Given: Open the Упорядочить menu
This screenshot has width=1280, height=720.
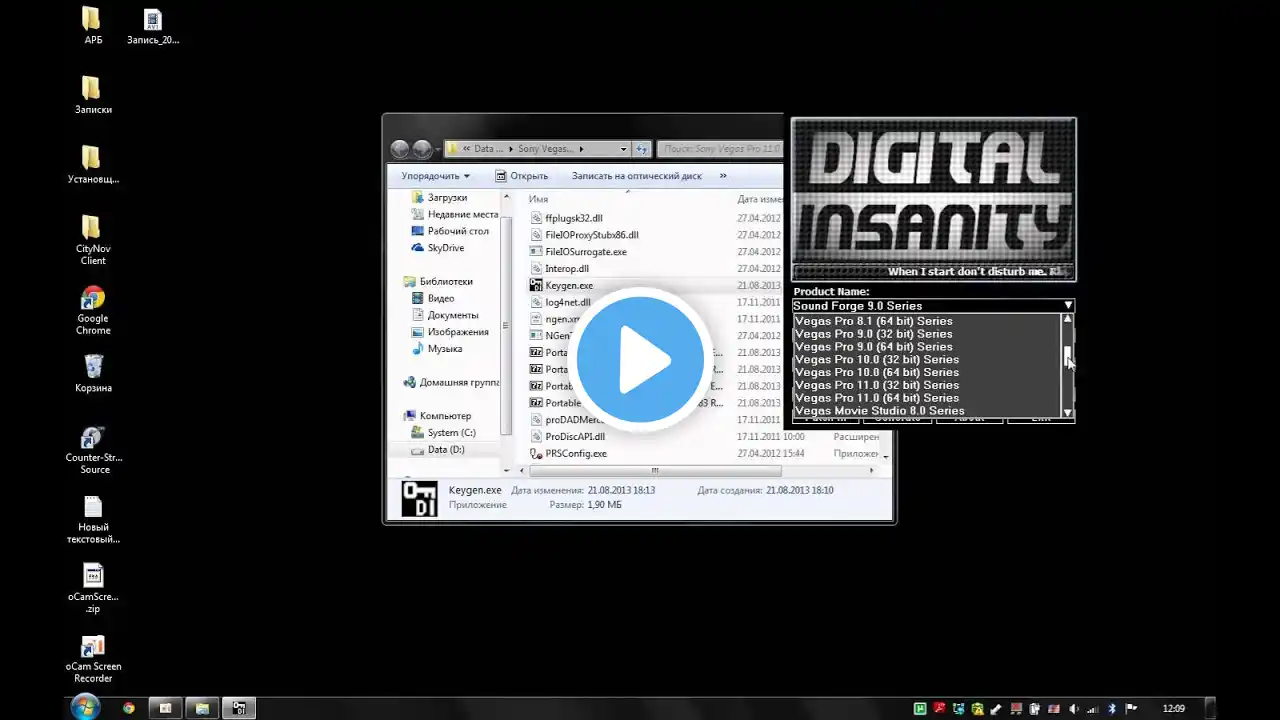Looking at the screenshot, I should 436,176.
